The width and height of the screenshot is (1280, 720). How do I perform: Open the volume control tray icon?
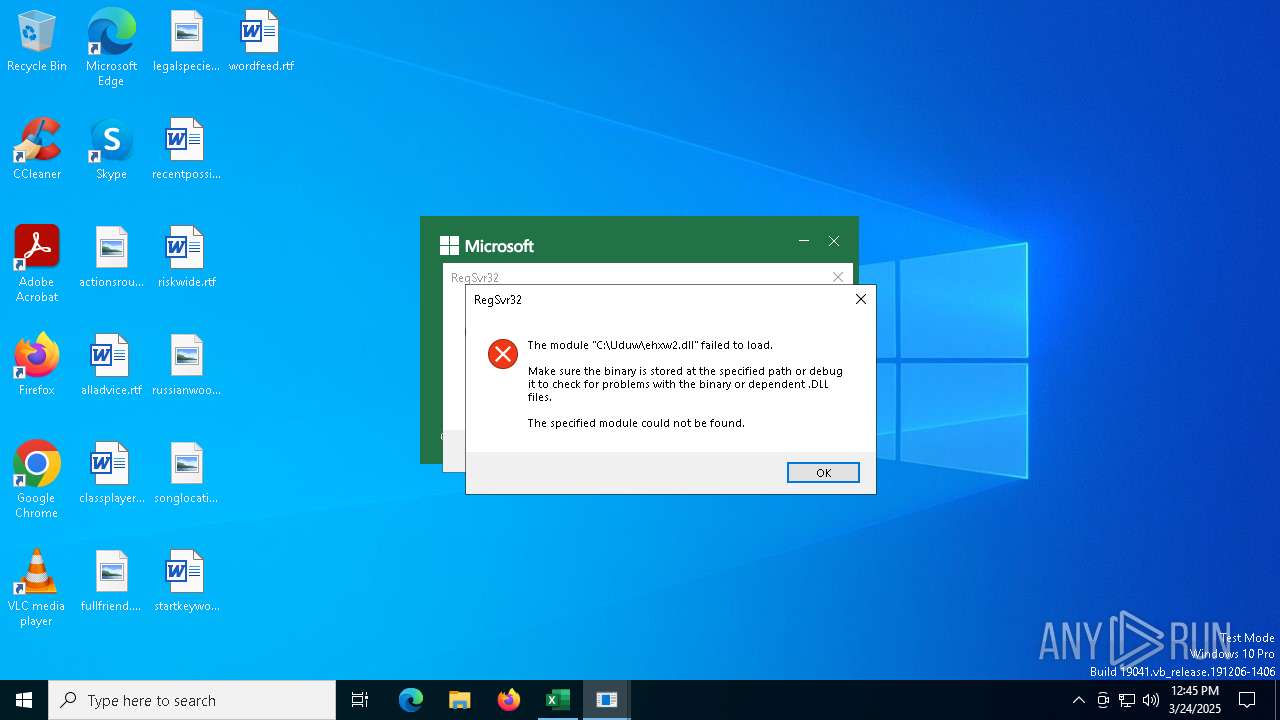(x=1151, y=700)
